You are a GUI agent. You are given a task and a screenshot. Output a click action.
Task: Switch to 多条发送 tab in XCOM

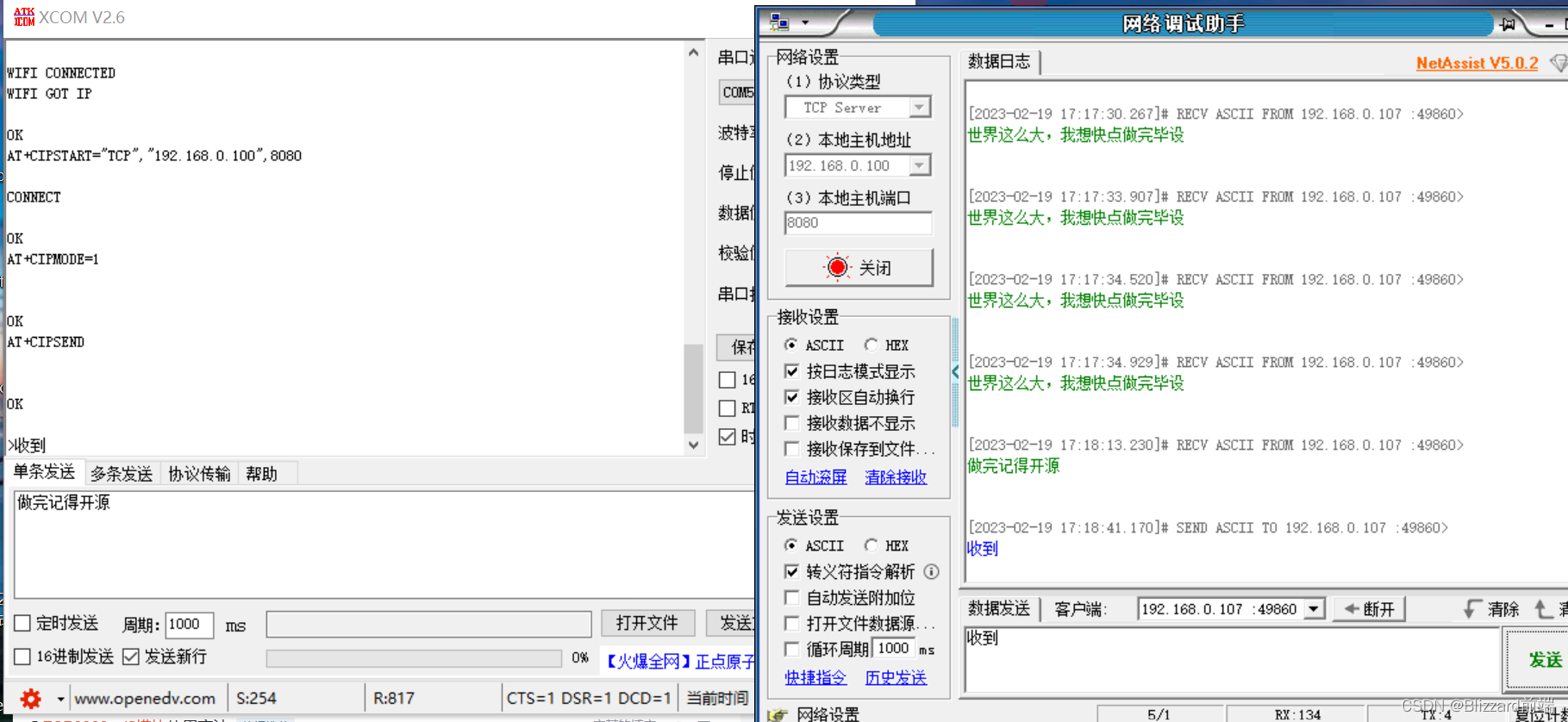[122, 474]
